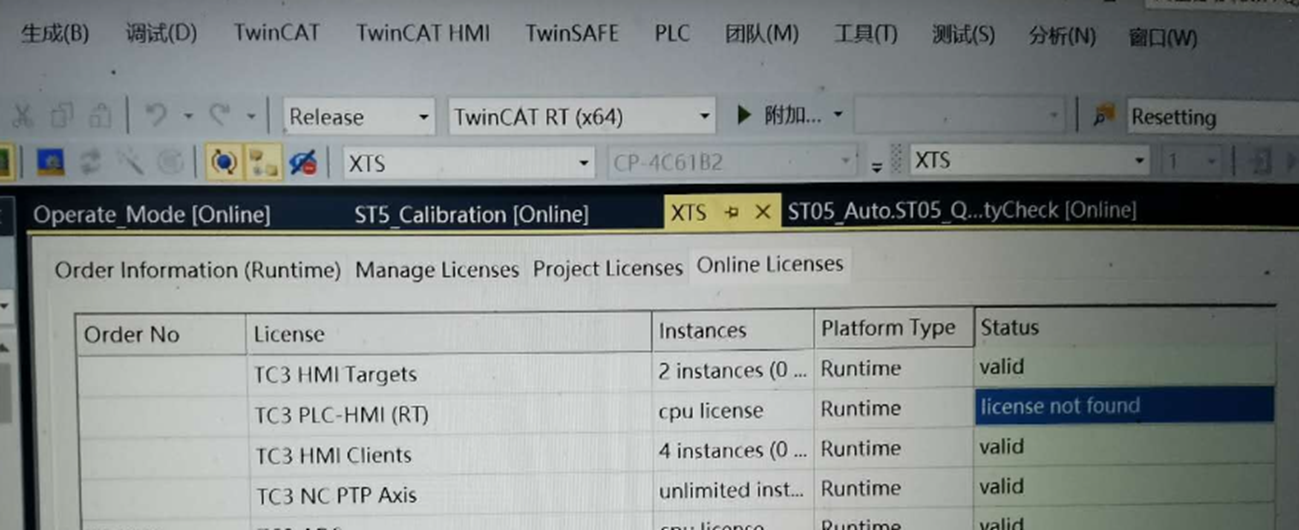This screenshot has height=530, width=1299.
Task: Close the XTS document tab
Action: pyautogui.click(x=762, y=212)
